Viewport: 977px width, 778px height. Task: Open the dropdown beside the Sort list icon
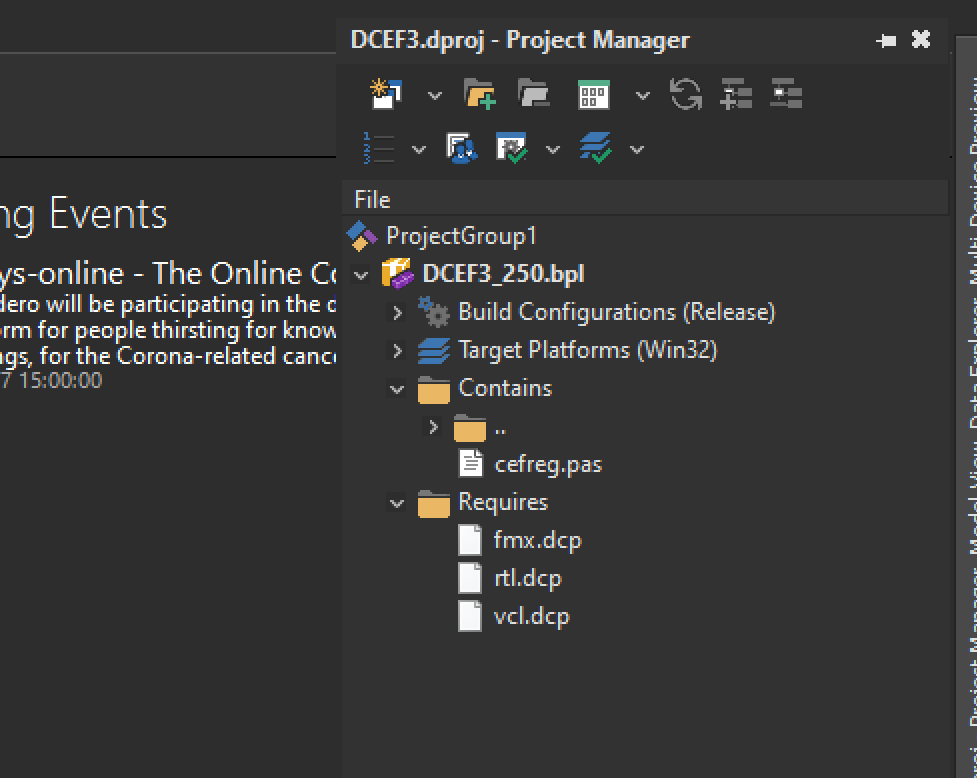419,149
